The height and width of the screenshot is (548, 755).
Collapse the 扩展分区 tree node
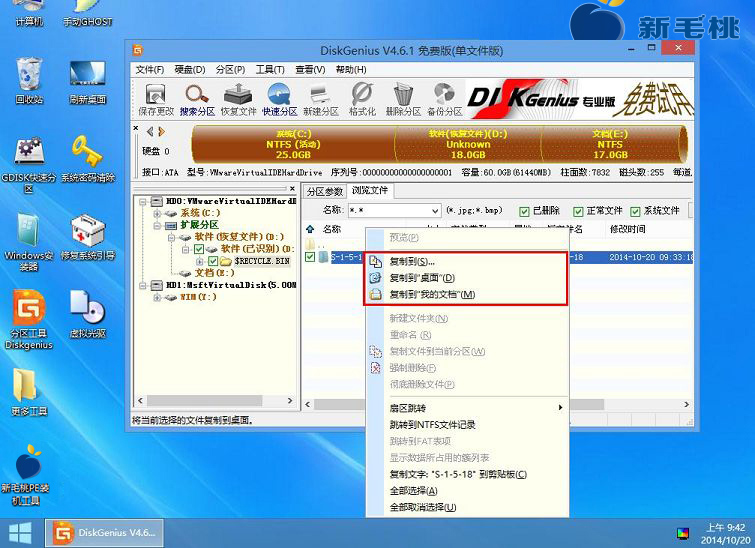(x=157, y=225)
